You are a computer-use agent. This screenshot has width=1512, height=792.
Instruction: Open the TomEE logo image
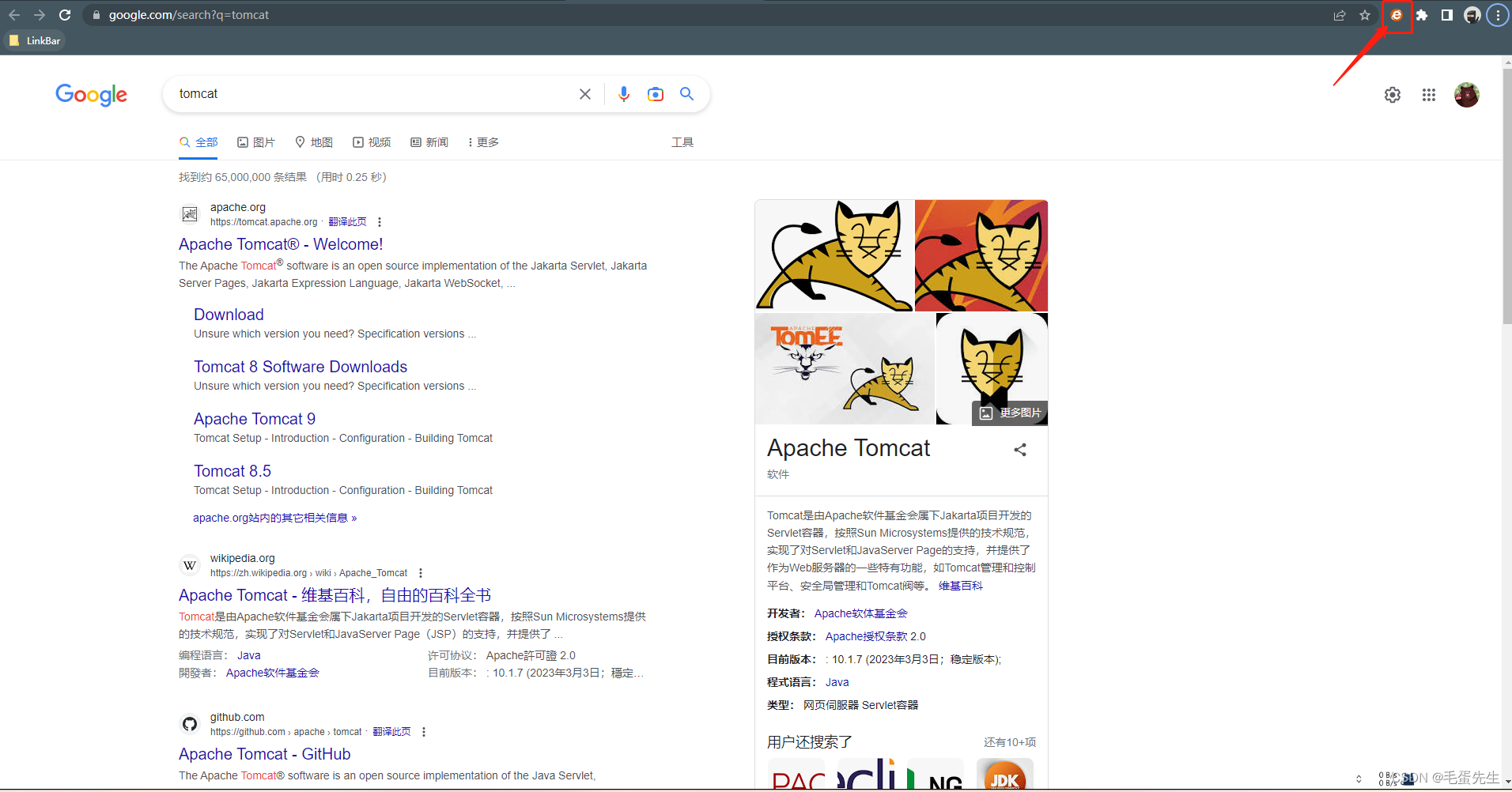click(x=845, y=368)
